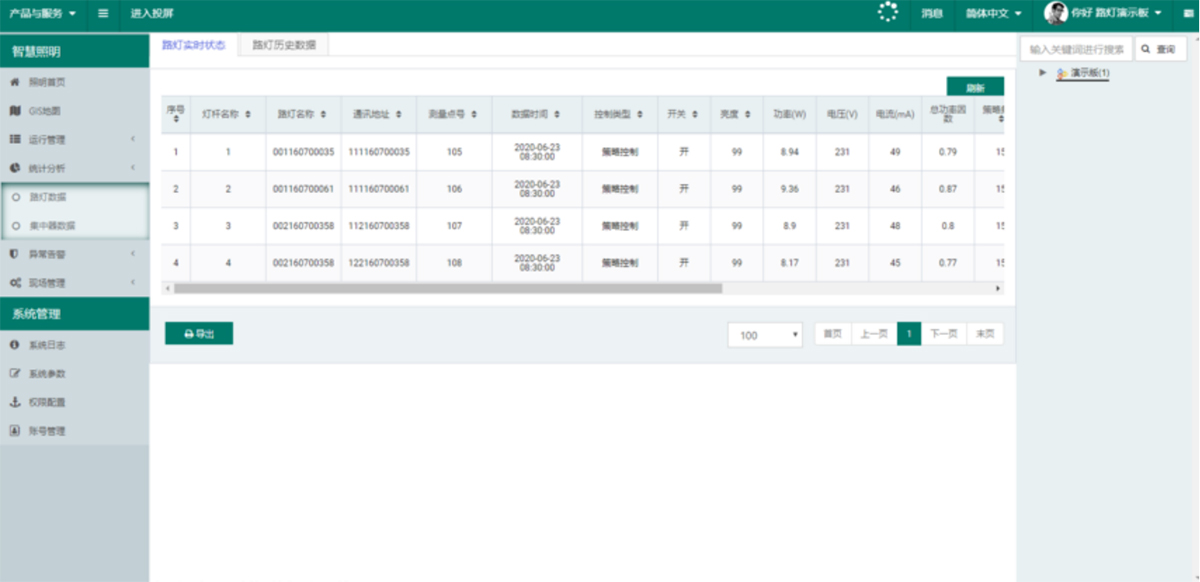Click the 系统日志 info icon
Viewport: 1200px width, 582px height.
pyautogui.click(x=15, y=345)
